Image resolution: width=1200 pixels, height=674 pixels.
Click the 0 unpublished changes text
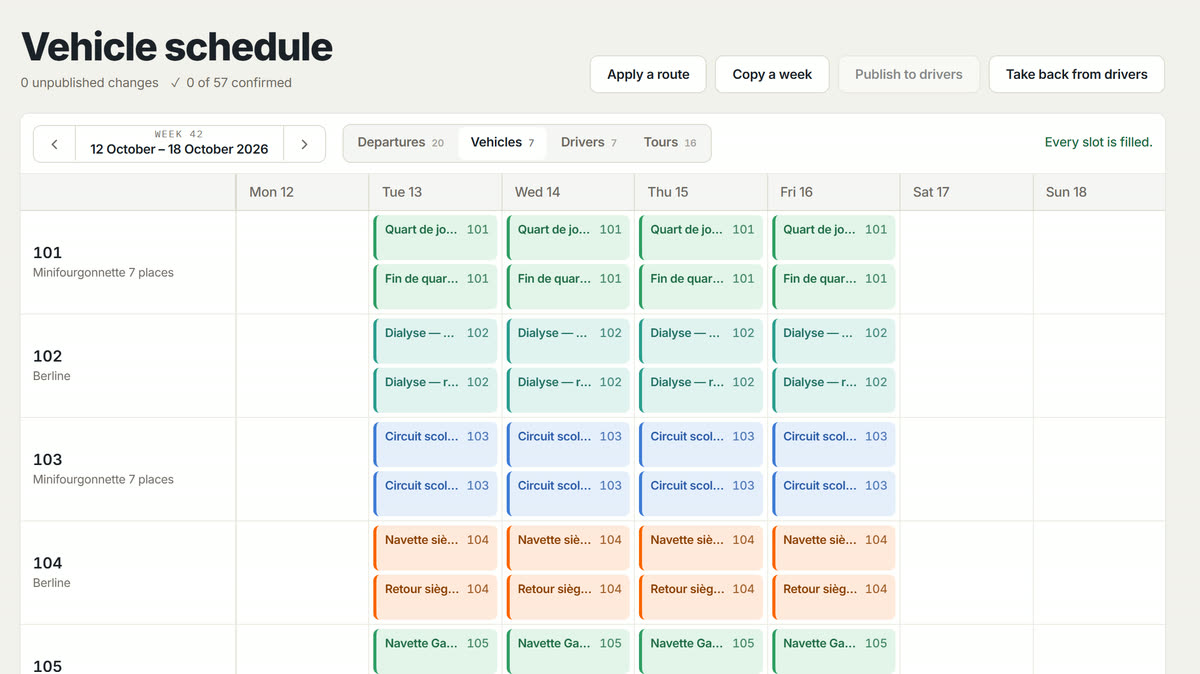[x=89, y=83]
